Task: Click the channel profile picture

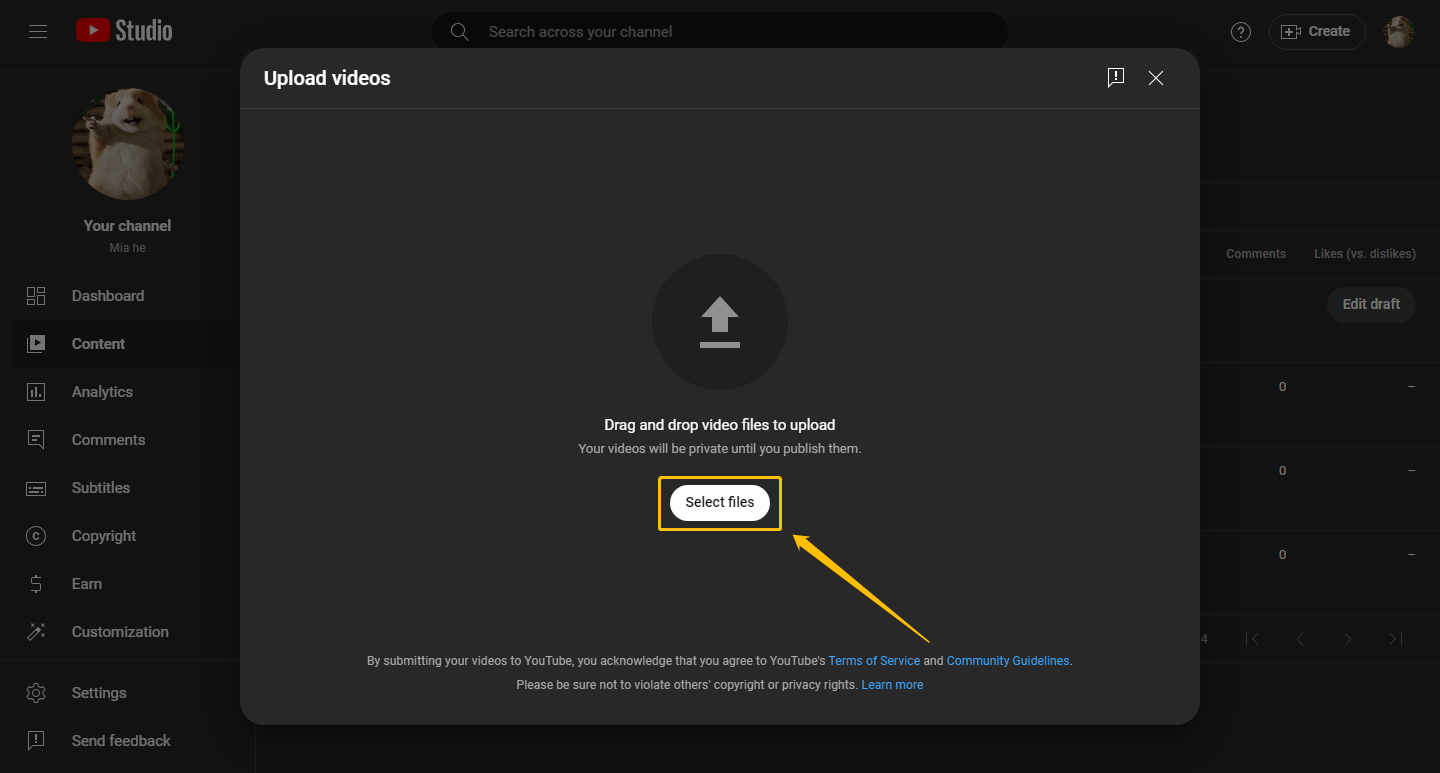Action: point(128,144)
